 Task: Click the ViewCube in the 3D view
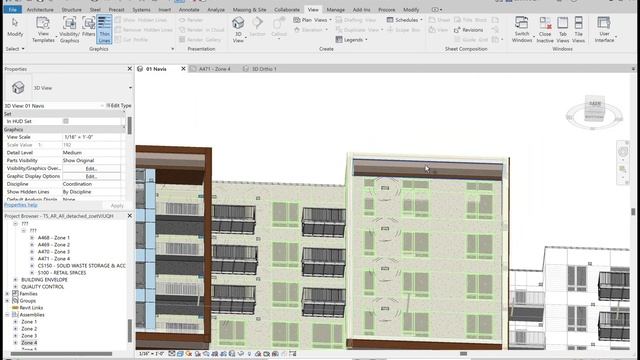[595, 109]
